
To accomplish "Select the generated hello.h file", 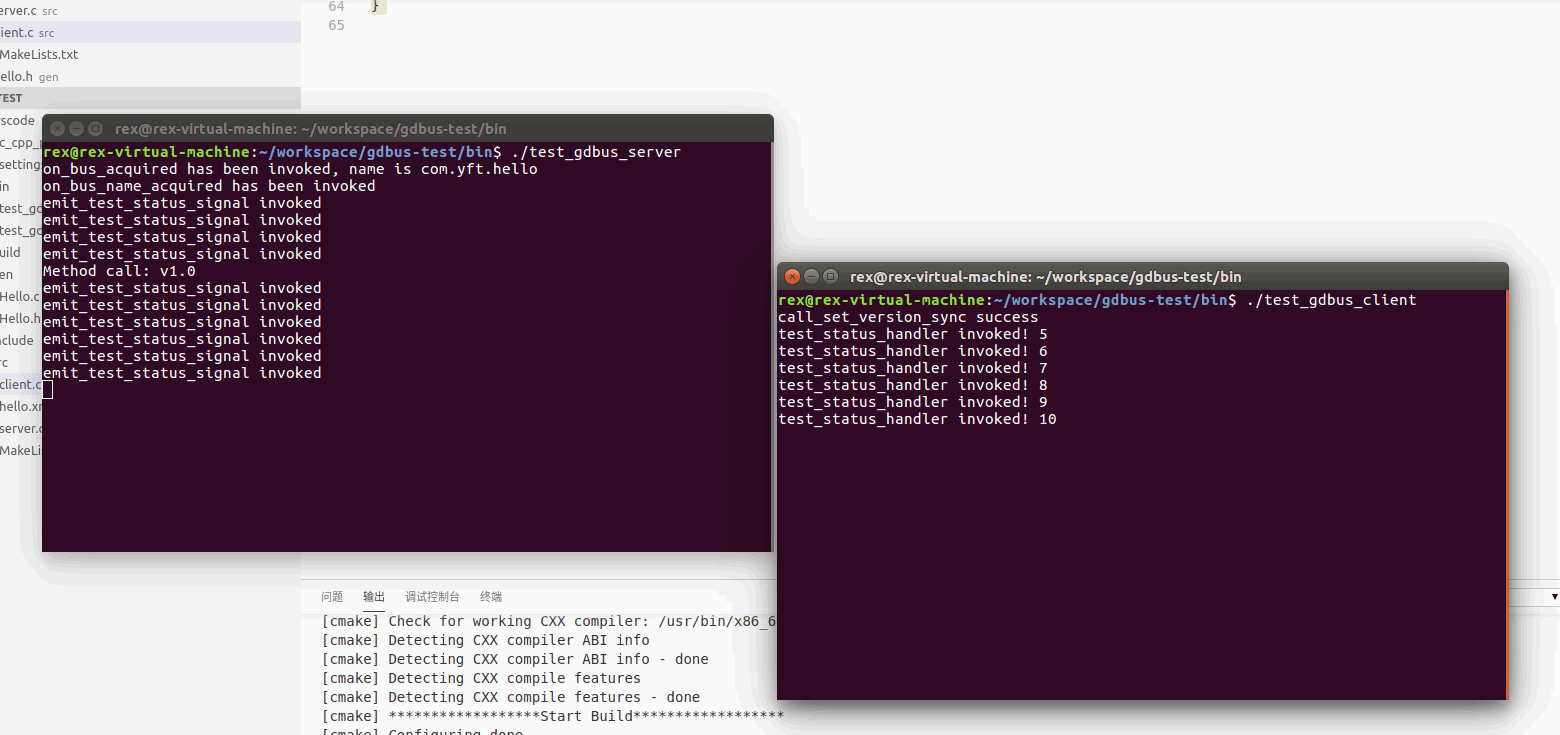I will coord(20,76).
